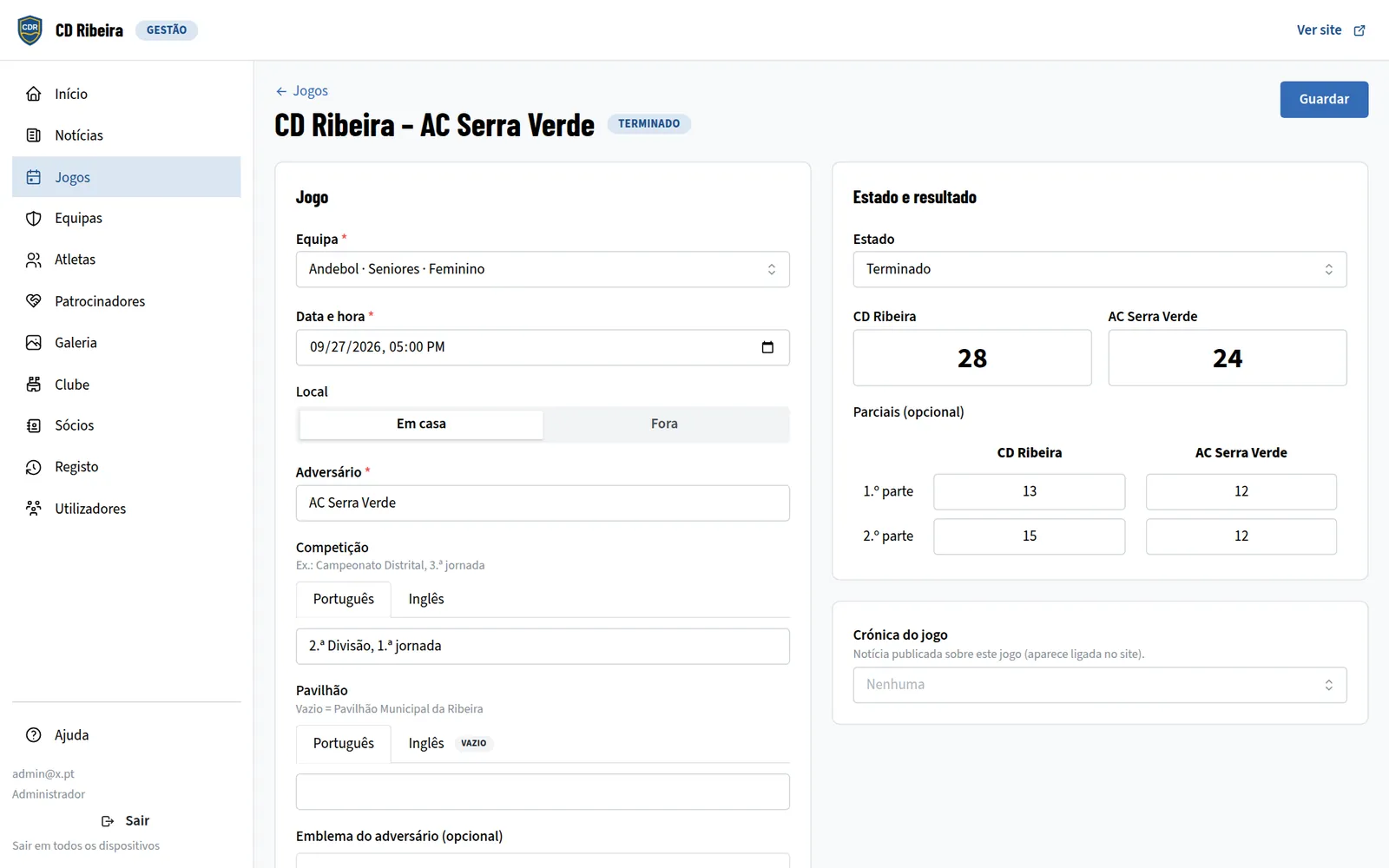
Task: Click the Adversário input field
Action: (543, 503)
